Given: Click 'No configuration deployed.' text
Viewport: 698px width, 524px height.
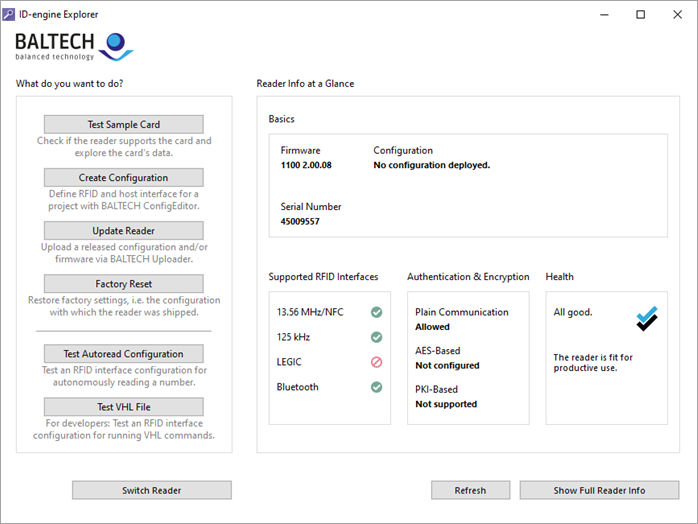Looking at the screenshot, I should click(x=431, y=165).
